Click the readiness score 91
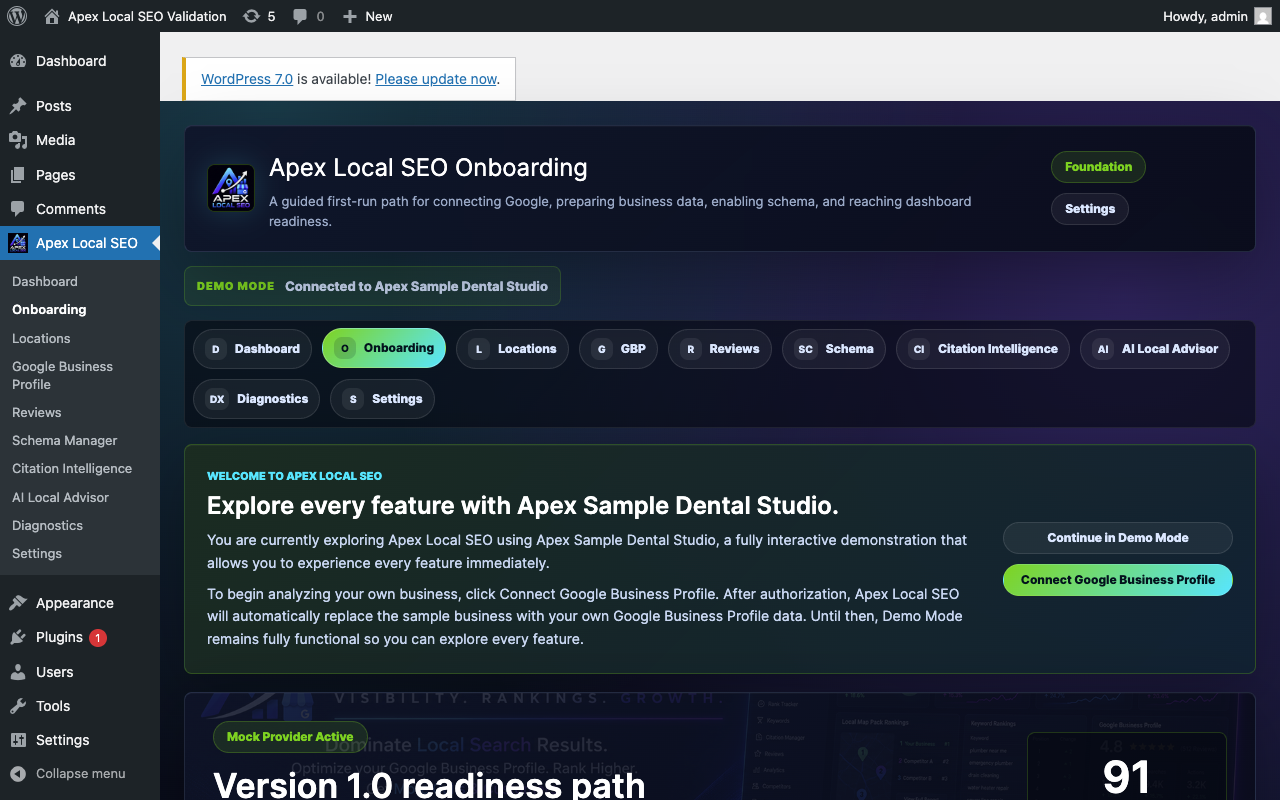Viewport: 1280px width, 800px height. tap(1126, 777)
